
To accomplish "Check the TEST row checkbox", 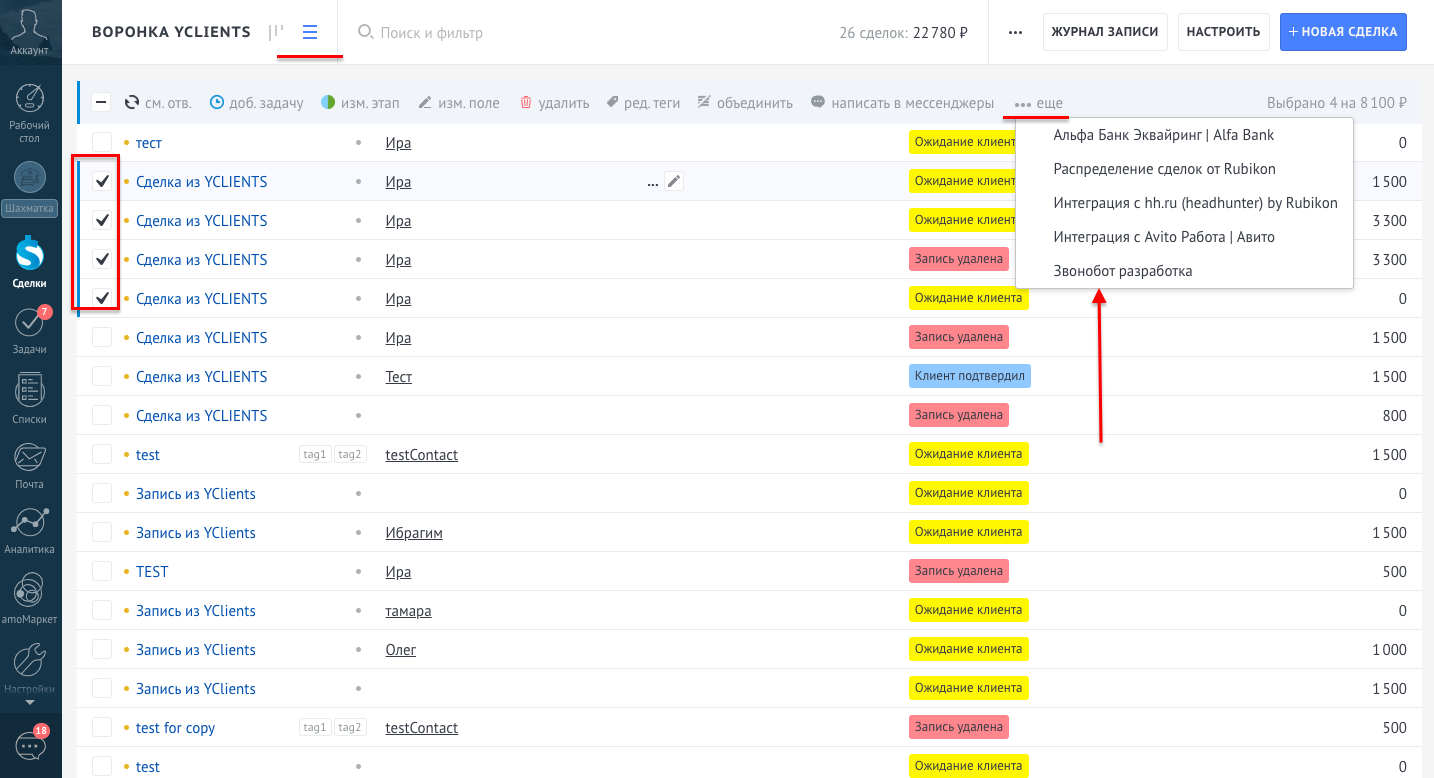I will tap(102, 571).
